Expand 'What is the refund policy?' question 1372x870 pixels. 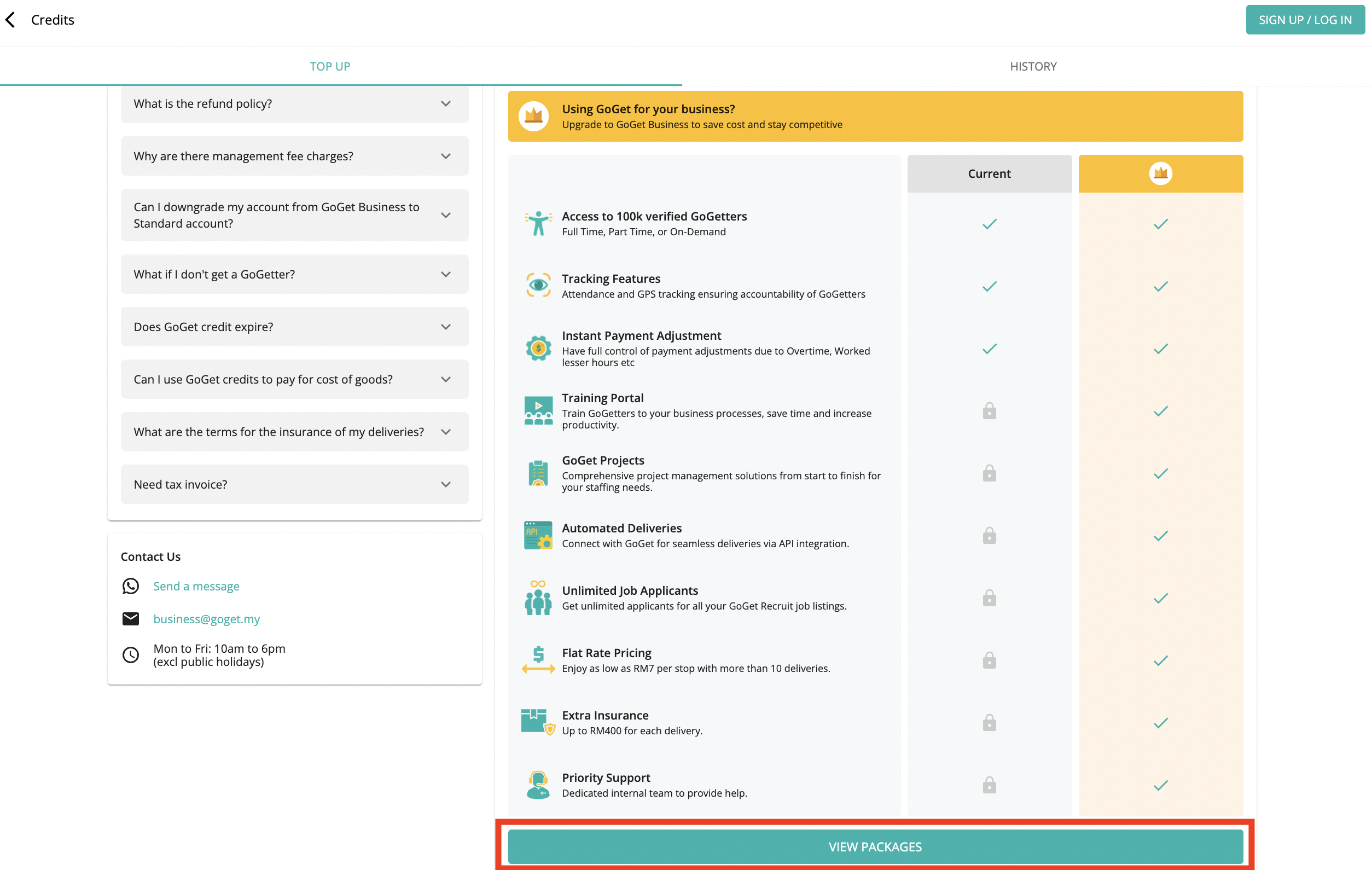click(x=294, y=104)
